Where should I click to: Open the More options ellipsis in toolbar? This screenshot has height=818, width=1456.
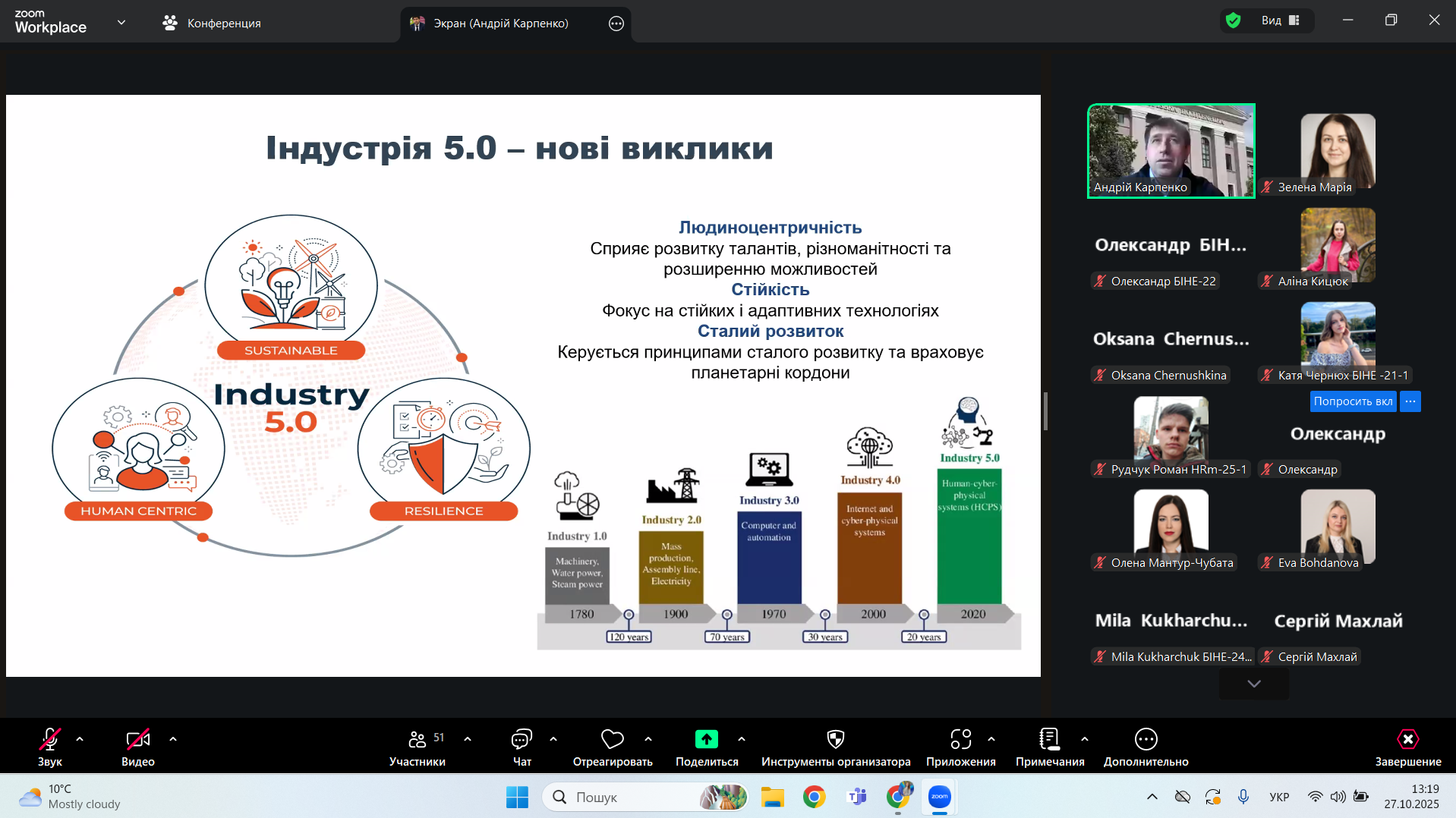[1146, 739]
